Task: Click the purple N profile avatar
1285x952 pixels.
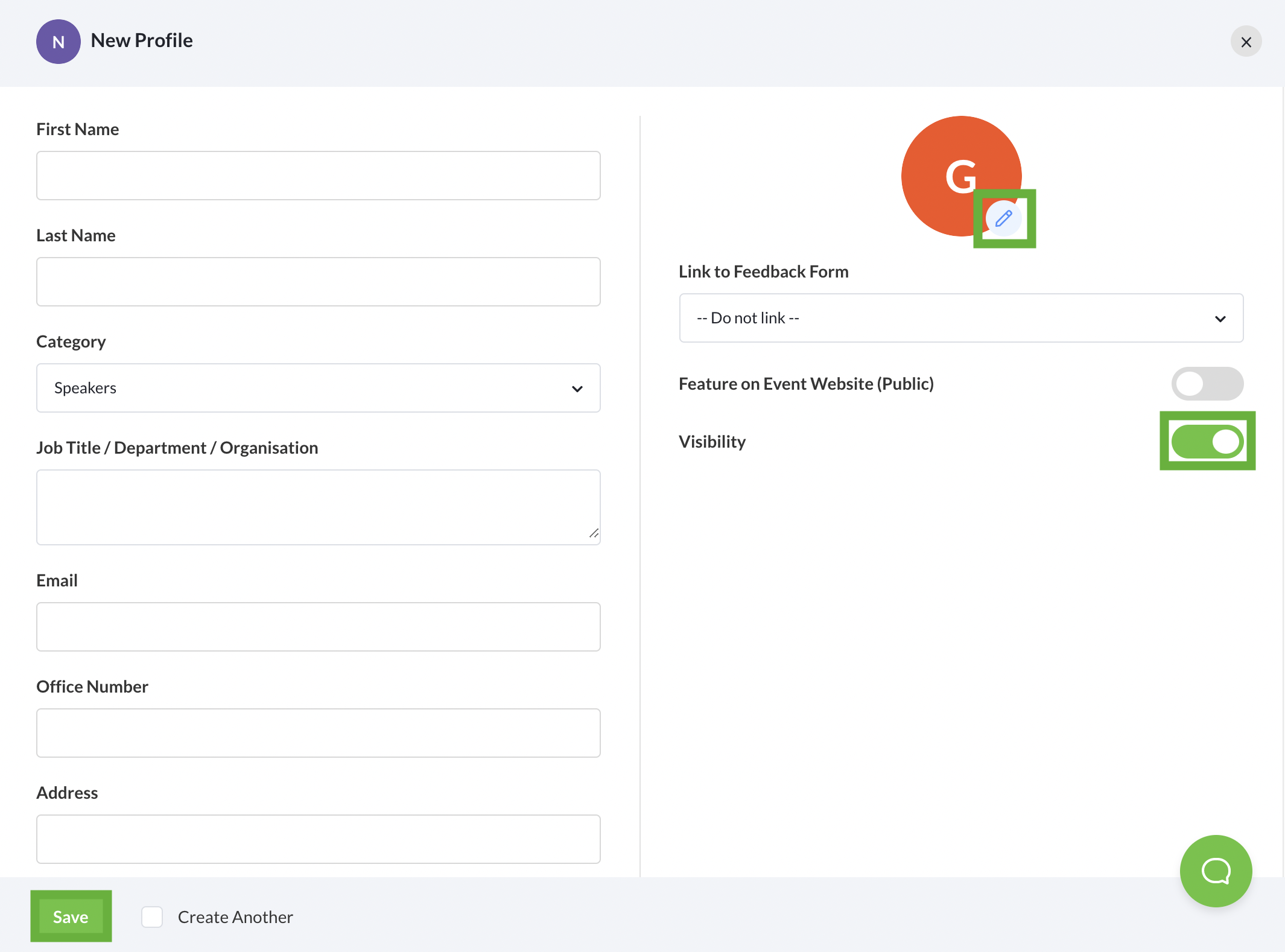Action: (59, 42)
